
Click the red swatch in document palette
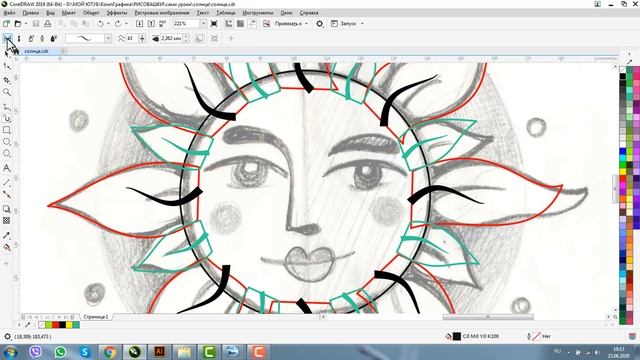click(x=55, y=325)
